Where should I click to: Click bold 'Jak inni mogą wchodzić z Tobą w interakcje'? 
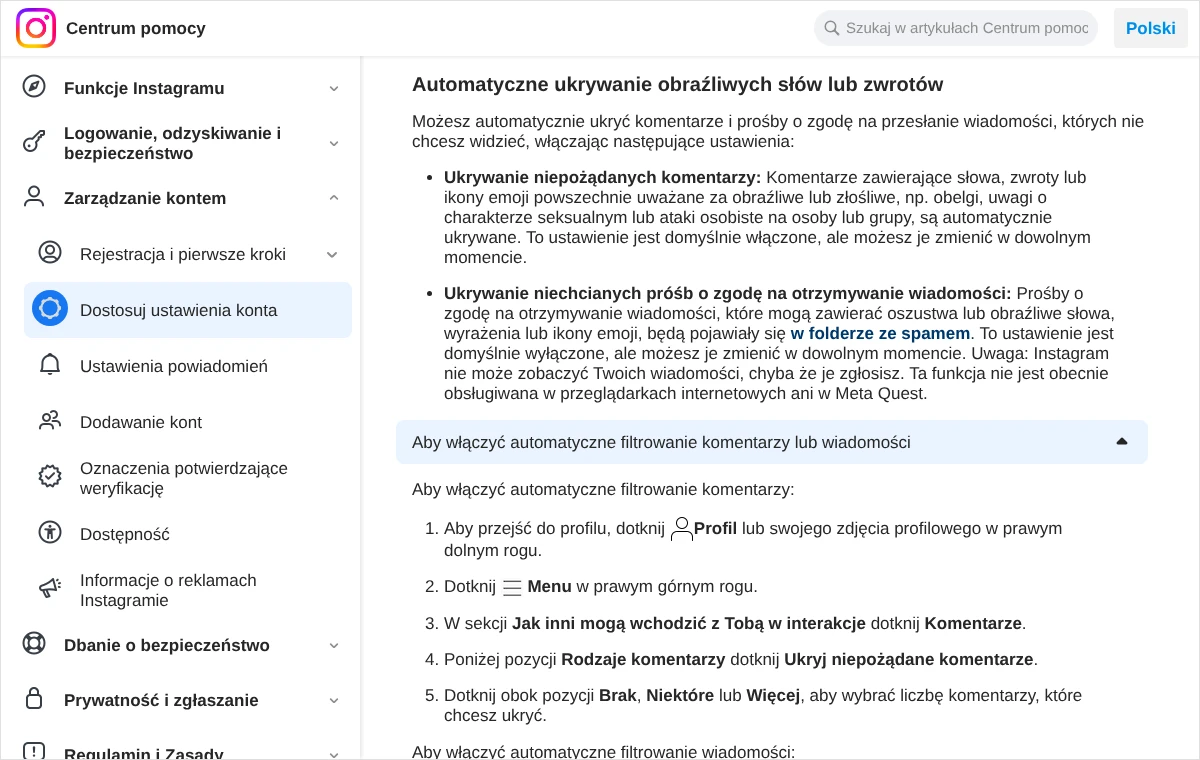pyautogui.click(x=689, y=623)
